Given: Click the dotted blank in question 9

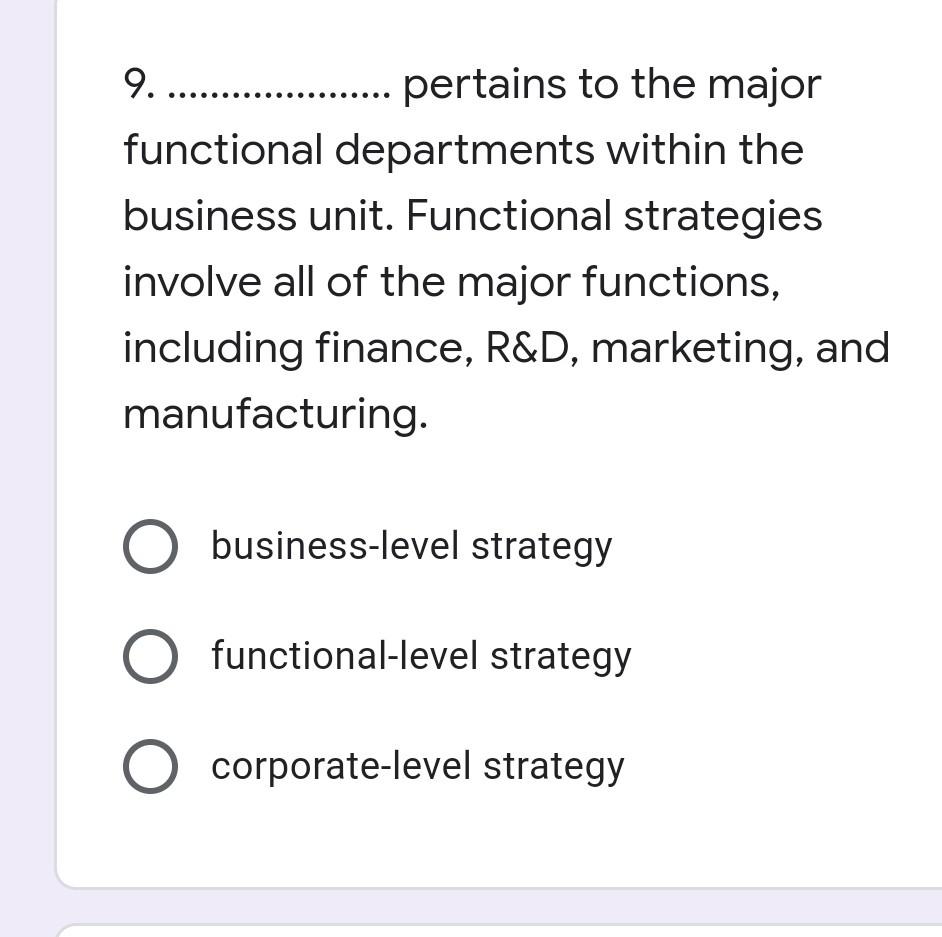Looking at the screenshot, I should pyautogui.click(x=270, y=88).
